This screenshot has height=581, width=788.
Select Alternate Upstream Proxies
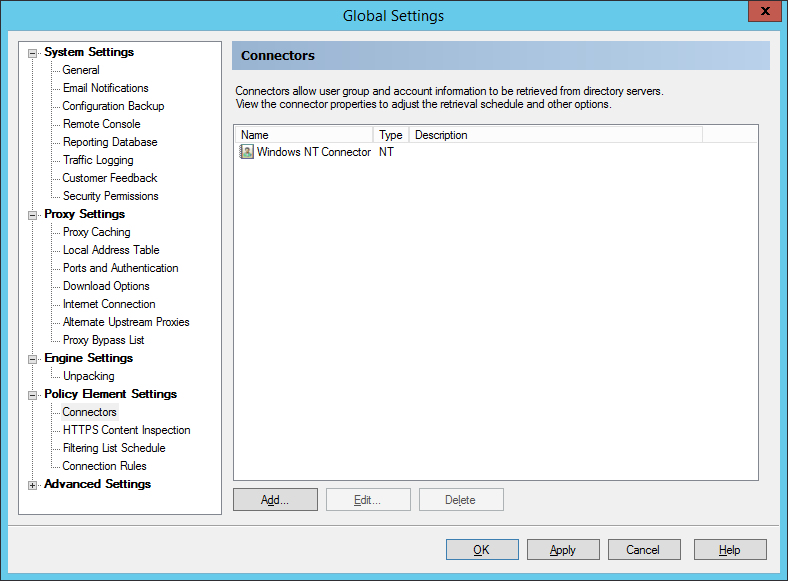(x=126, y=322)
